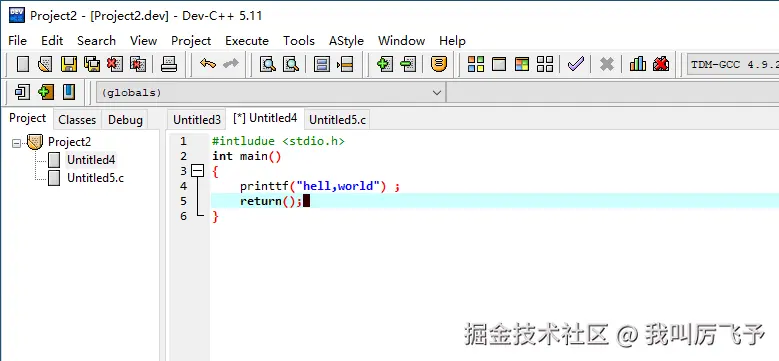Click the colorful Compile & Run icon
This screenshot has height=361, width=779.
522,64
